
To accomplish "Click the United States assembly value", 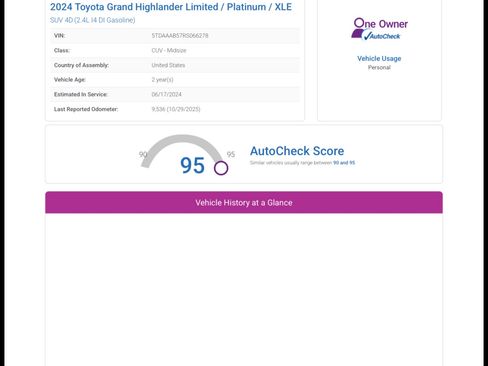I will pos(168,65).
